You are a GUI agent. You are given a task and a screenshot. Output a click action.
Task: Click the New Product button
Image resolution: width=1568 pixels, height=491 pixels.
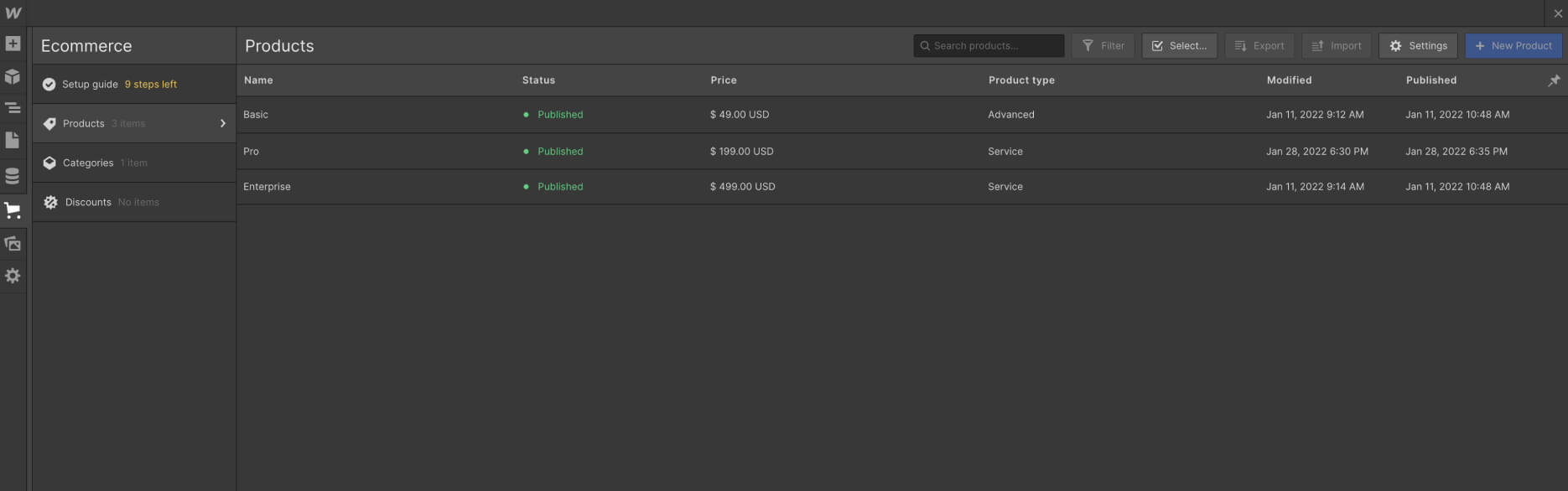1513,46
